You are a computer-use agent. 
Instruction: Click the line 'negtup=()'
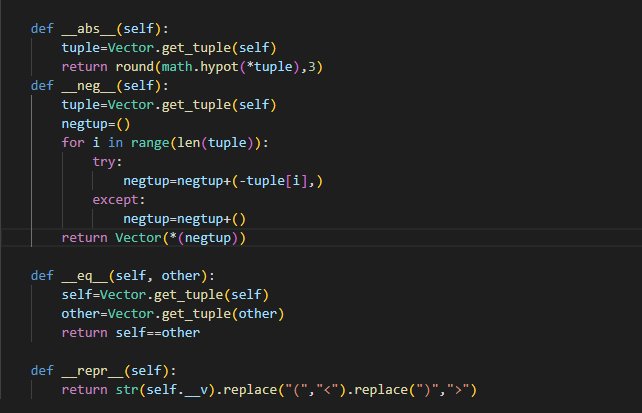[96, 124]
